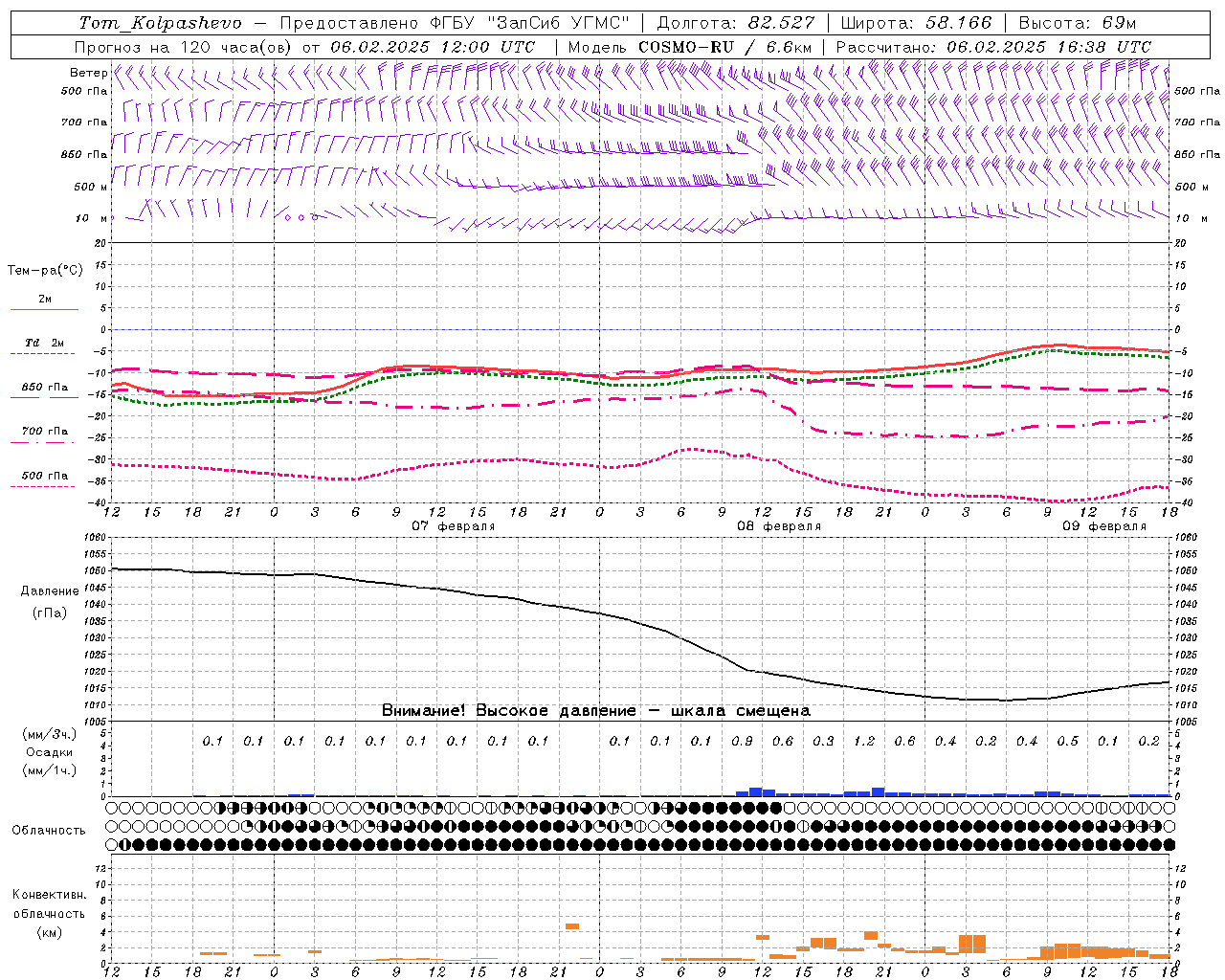Click the Ветер wind panel label
This screenshot has width=1225, height=980.
tap(88, 73)
